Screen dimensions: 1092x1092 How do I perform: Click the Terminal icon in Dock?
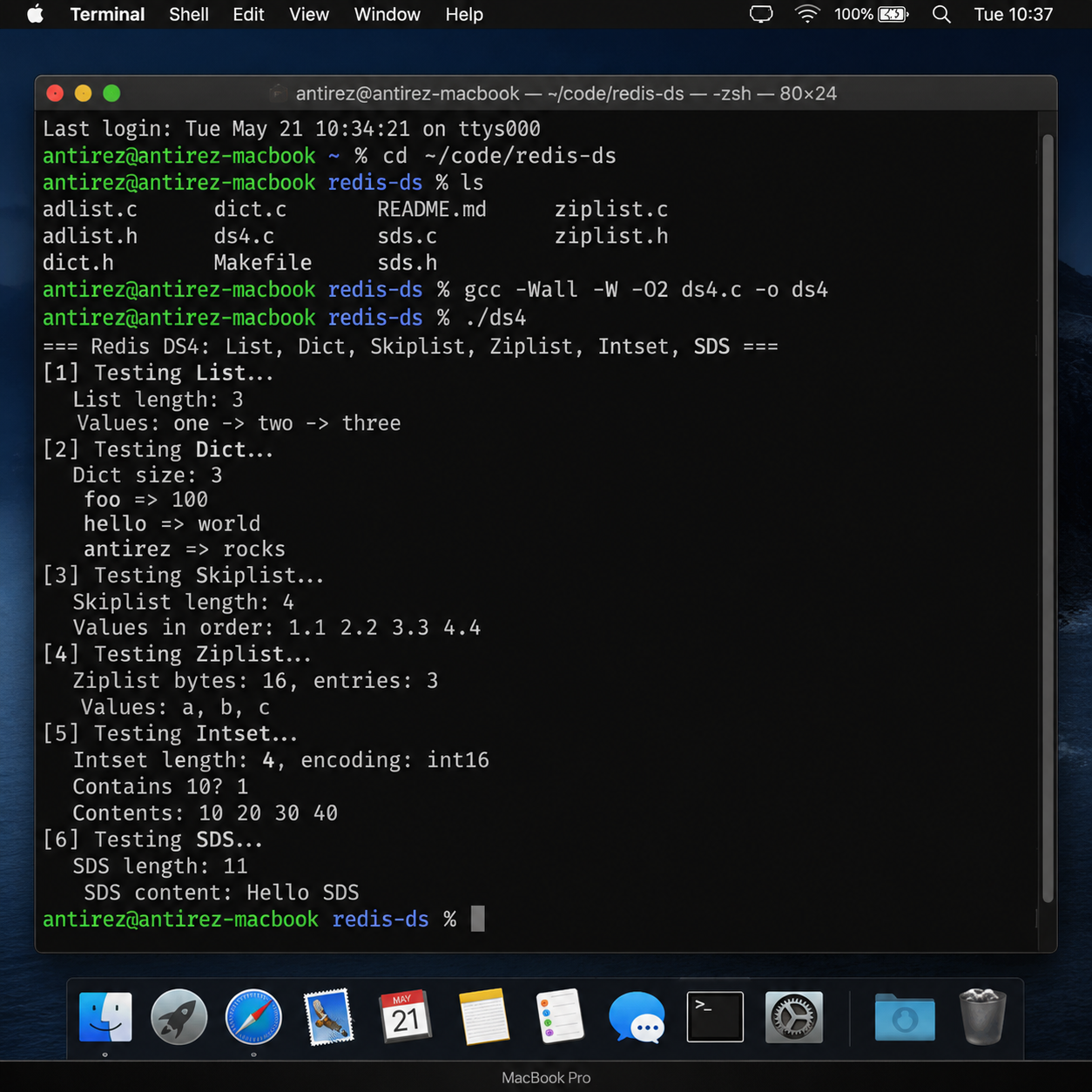tap(715, 1016)
